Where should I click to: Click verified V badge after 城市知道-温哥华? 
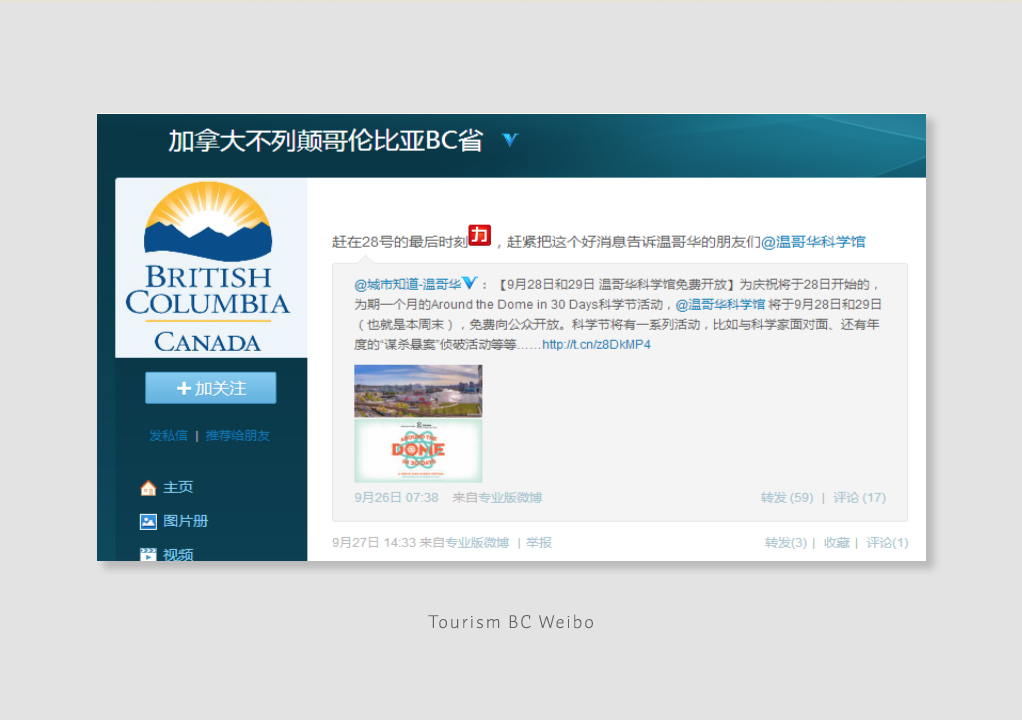(x=470, y=283)
